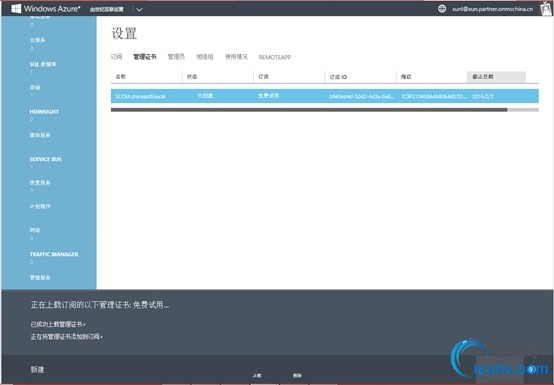Screen dimensions: 554x385
Task: Select the SCOM.chinasoft.local certificate name
Action: pos(140,96)
